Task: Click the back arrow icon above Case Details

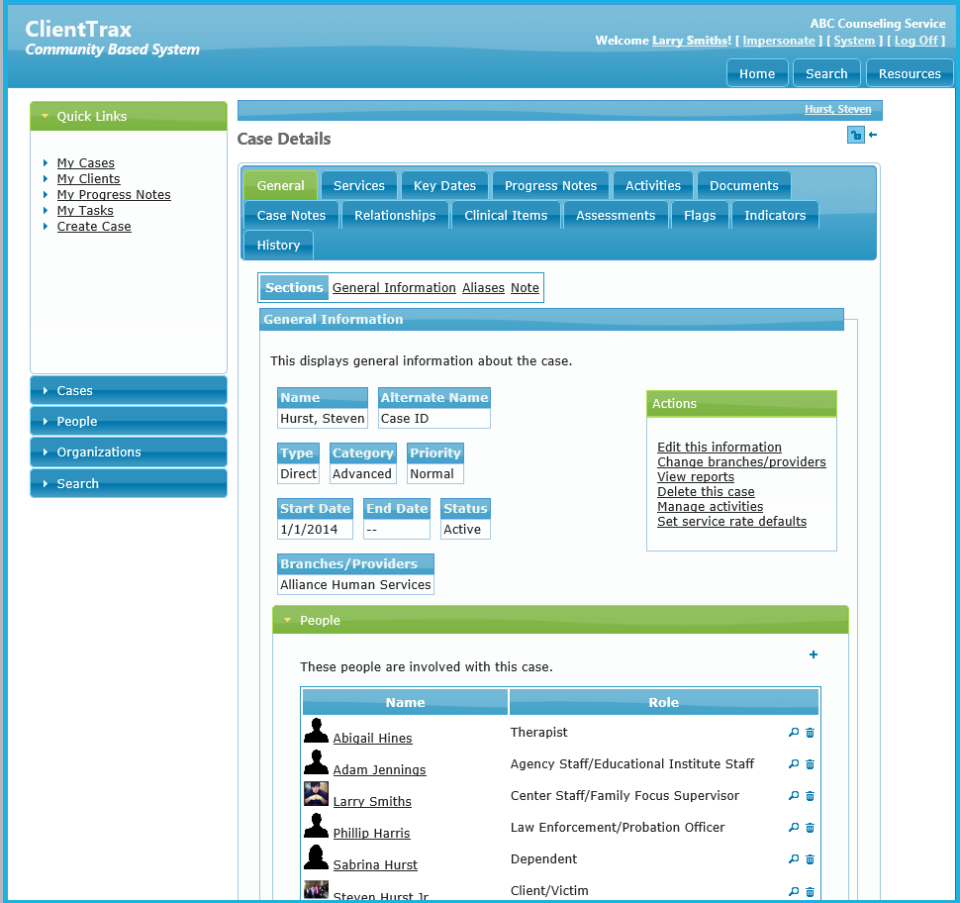Action: point(872,134)
